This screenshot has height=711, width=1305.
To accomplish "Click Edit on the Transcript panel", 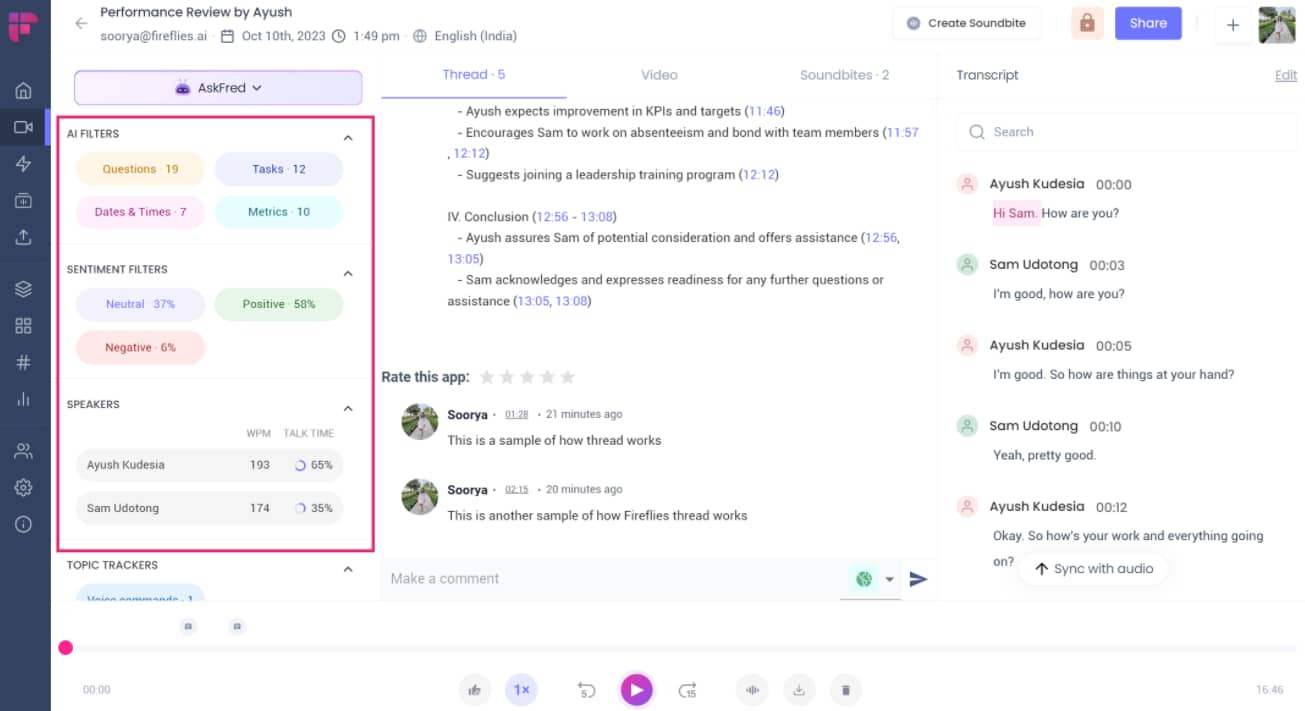I will (1285, 74).
